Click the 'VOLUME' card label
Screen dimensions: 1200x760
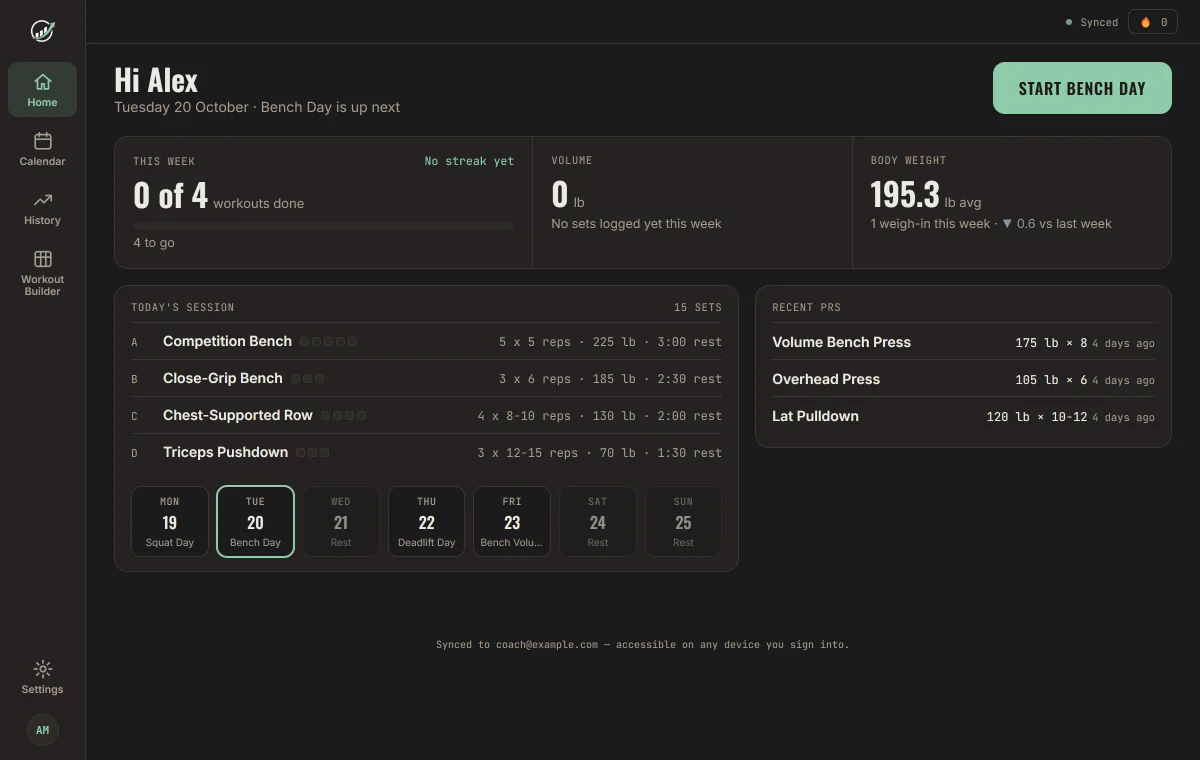coord(572,160)
